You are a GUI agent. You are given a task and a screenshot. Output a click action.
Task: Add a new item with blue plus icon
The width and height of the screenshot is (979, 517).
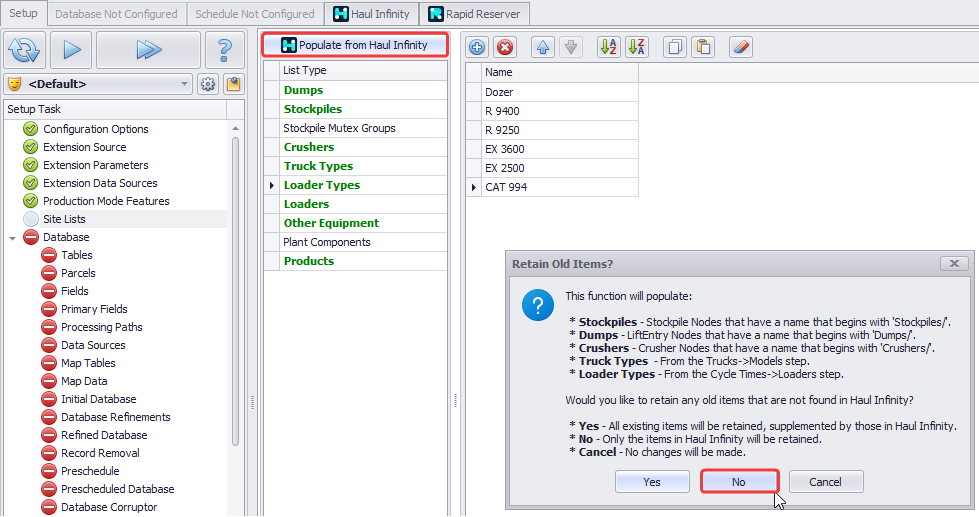(477, 47)
